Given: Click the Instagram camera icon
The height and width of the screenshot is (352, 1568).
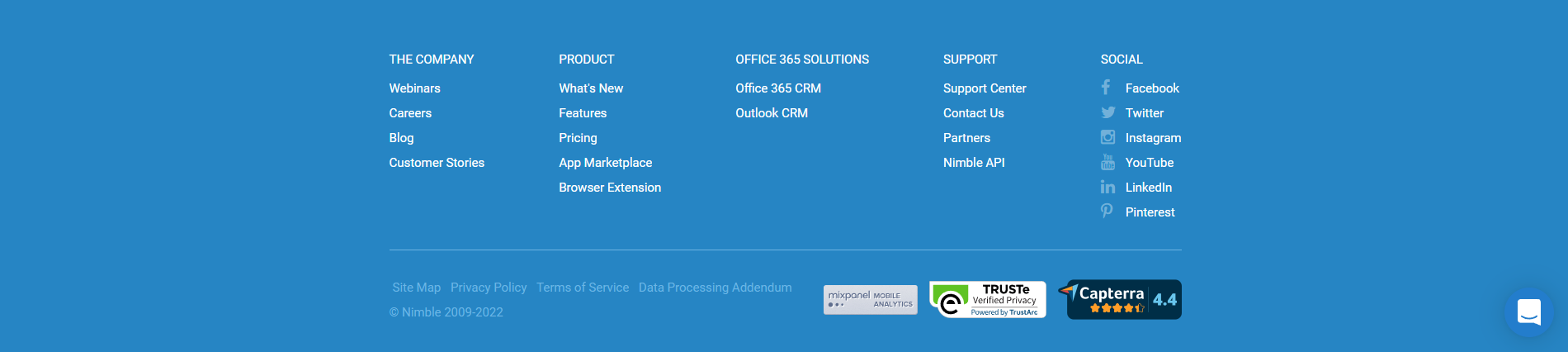Looking at the screenshot, I should click(1108, 137).
